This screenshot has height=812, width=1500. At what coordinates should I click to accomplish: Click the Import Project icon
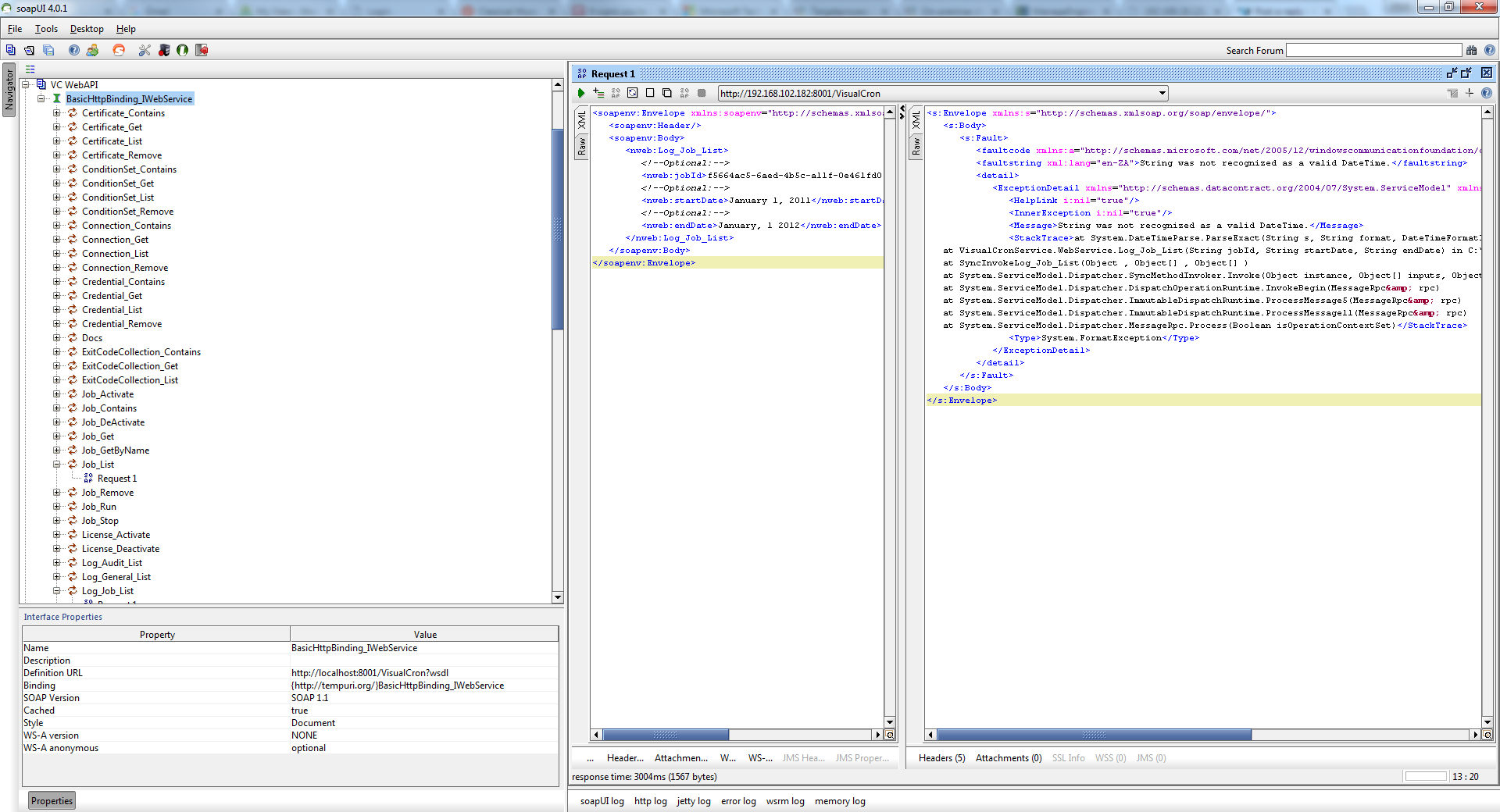coord(29,50)
